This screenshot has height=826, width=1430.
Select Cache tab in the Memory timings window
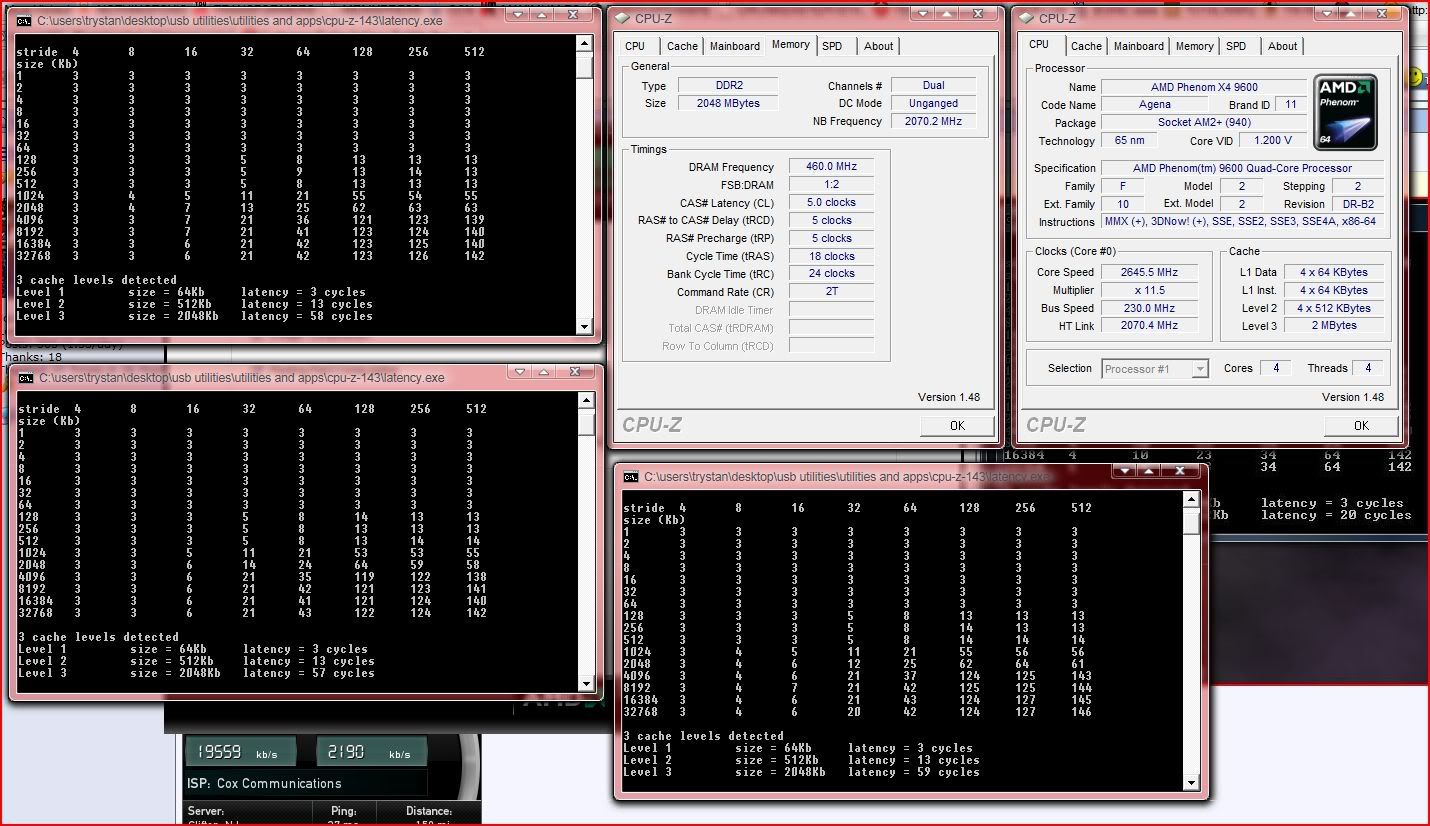point(682,46)
